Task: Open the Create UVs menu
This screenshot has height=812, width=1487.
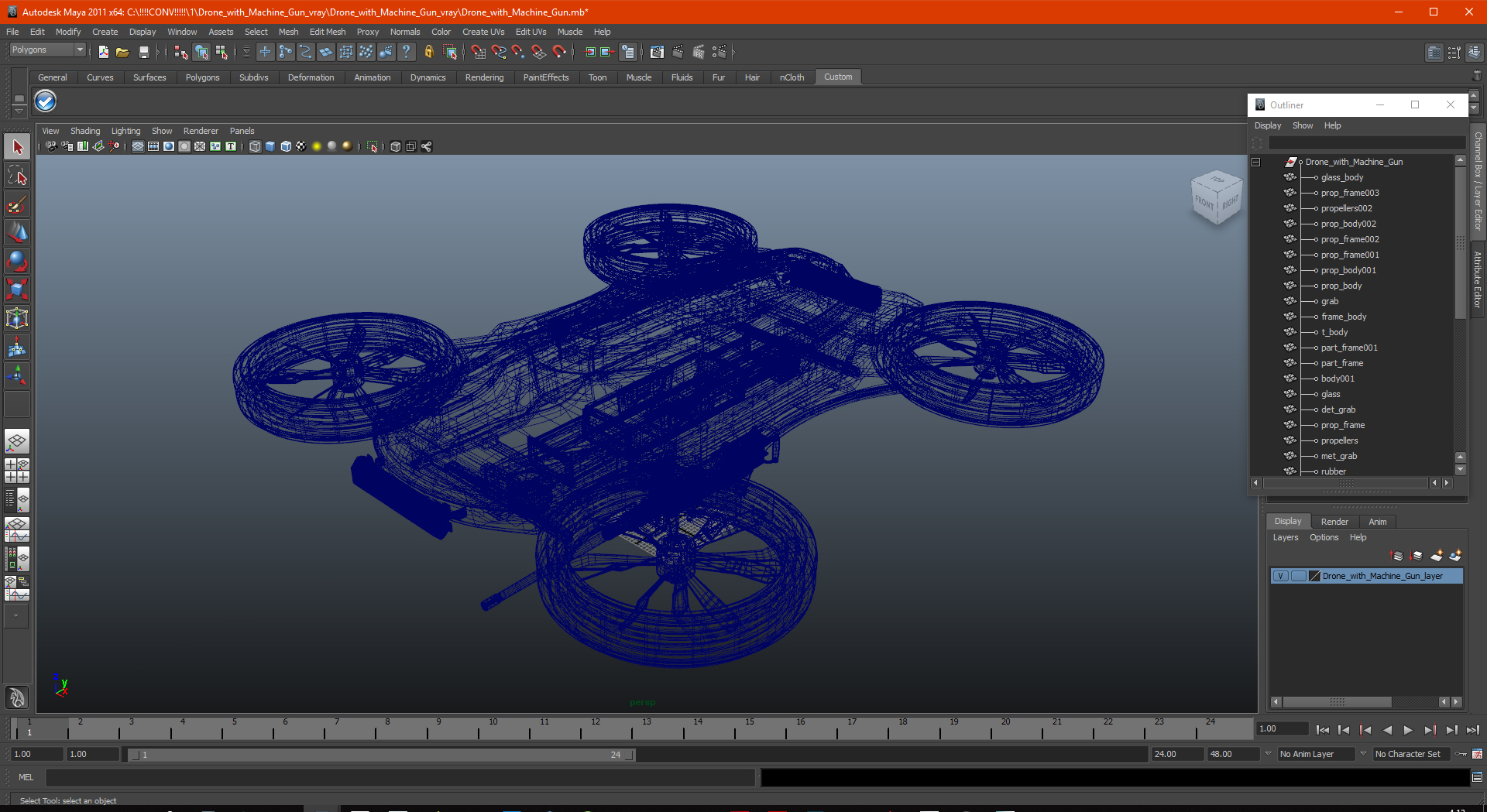Action: (483, 32)
